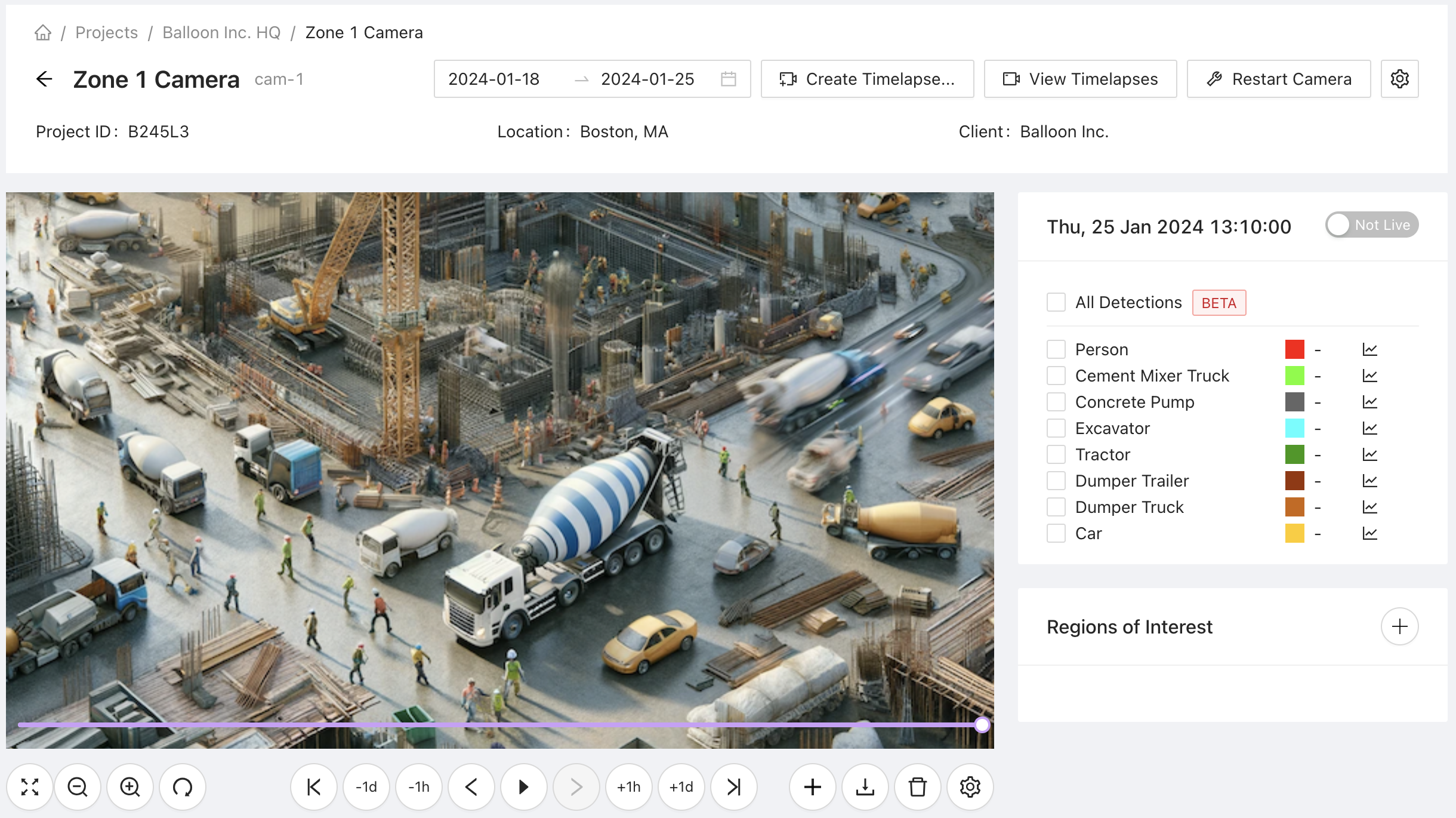
Task: Open settings gear next to Restart Camera
Action: click(x=1399, y=79)
